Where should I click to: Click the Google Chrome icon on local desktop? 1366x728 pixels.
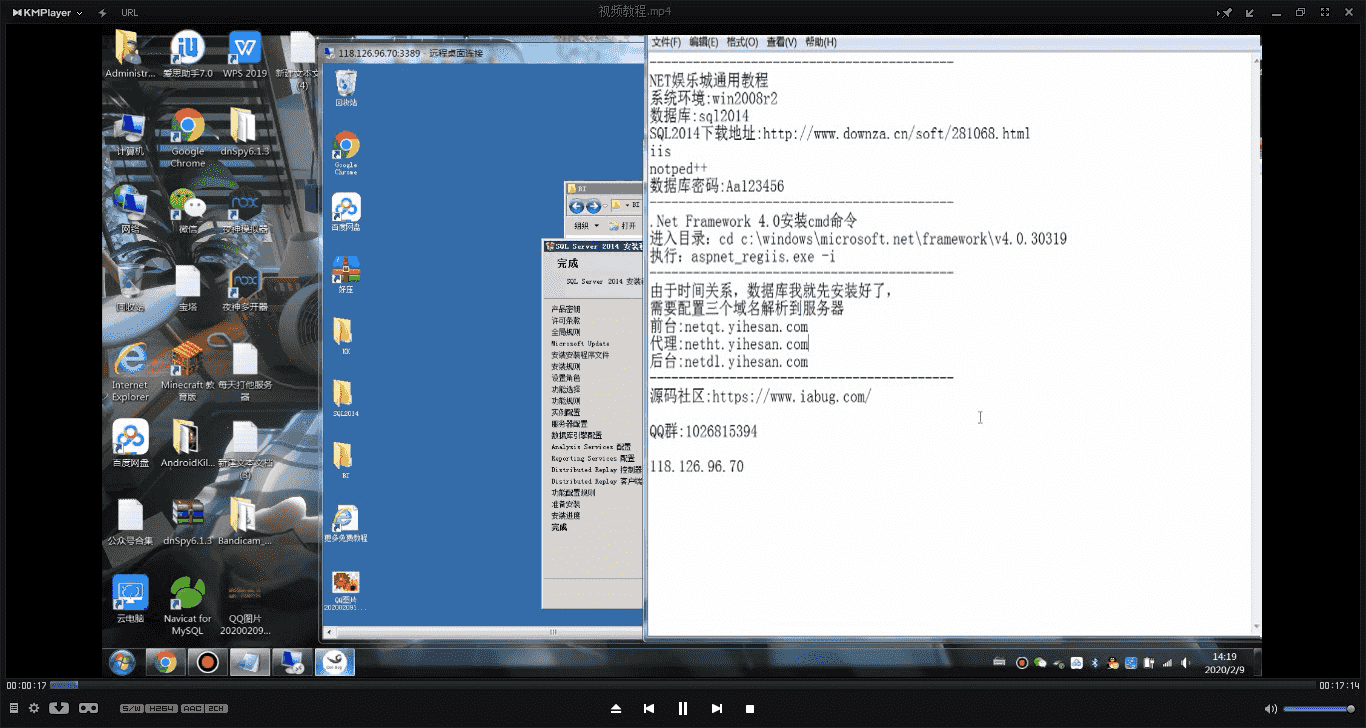(187, 138)
